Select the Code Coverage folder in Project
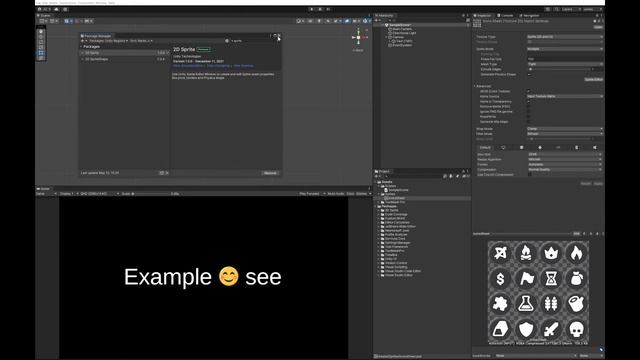Image resolution: width=640 pixels, height=360 pixels. click(396, 214)
